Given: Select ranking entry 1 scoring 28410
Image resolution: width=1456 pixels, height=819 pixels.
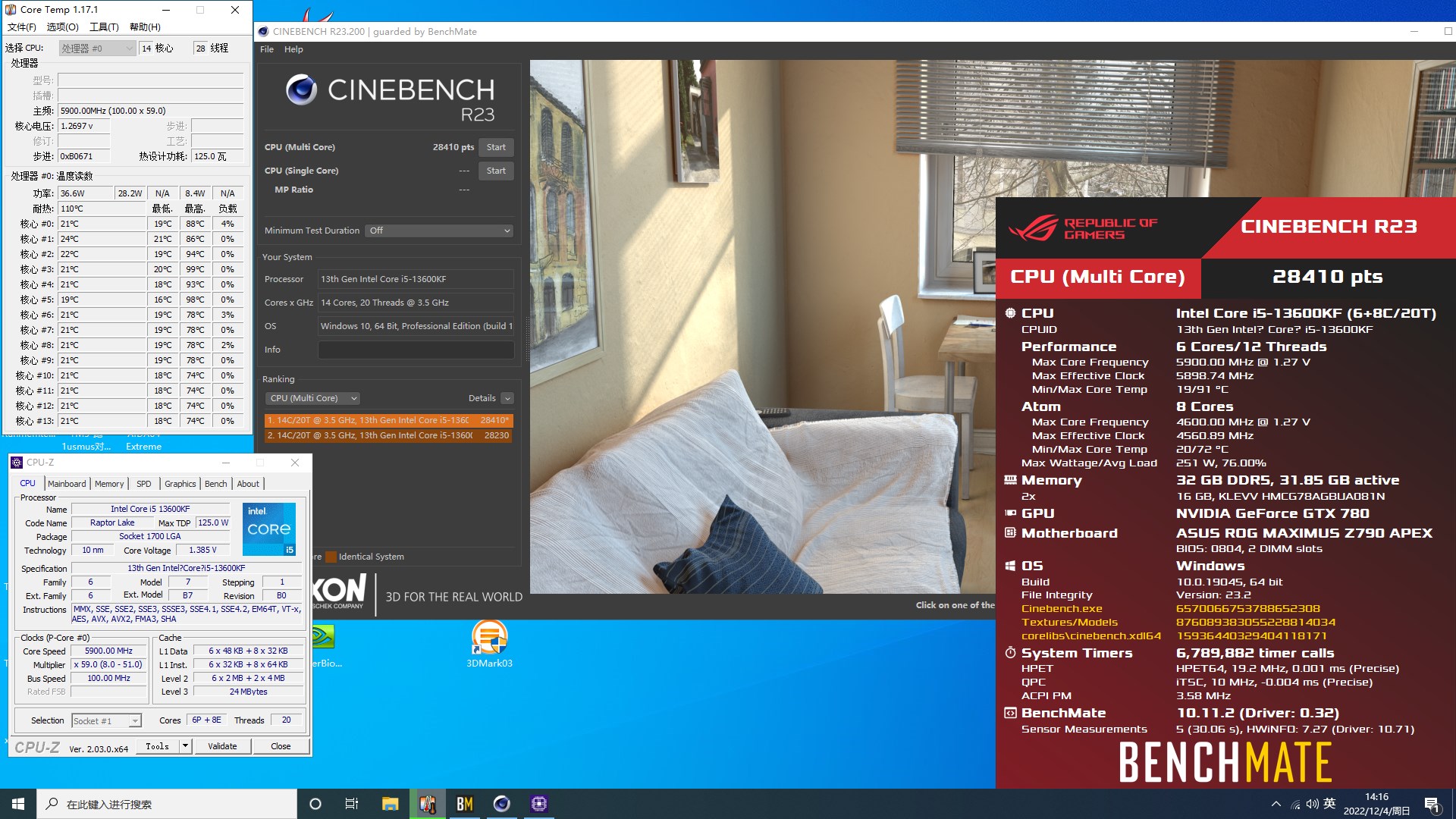Looking at the screenshot, I should click(389, 420).
